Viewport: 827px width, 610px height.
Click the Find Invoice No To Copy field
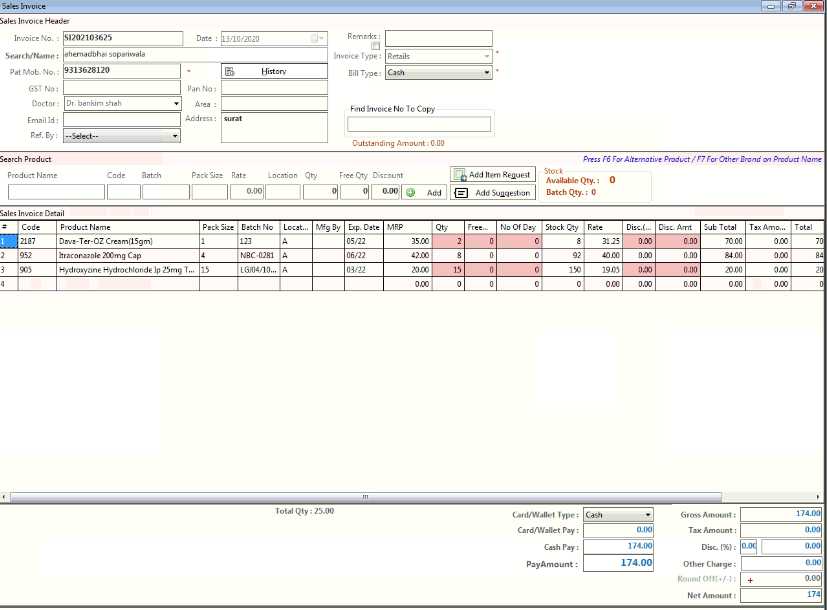(419, 125)
